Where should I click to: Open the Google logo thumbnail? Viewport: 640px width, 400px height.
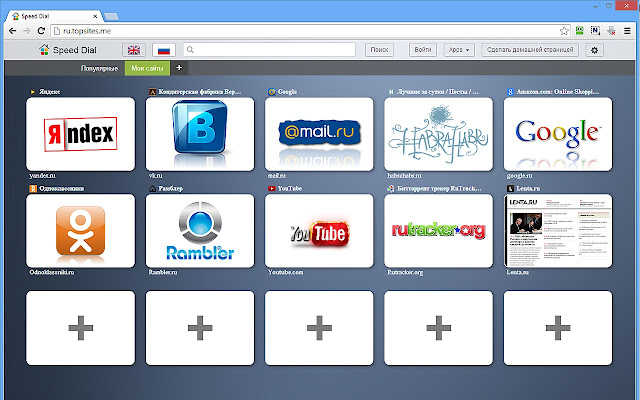coord(558,134)
